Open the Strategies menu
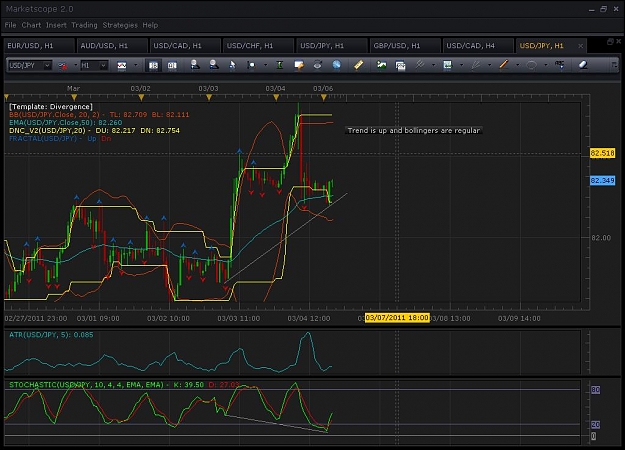The width and height of the screenshot is (625, 450). 120,25
